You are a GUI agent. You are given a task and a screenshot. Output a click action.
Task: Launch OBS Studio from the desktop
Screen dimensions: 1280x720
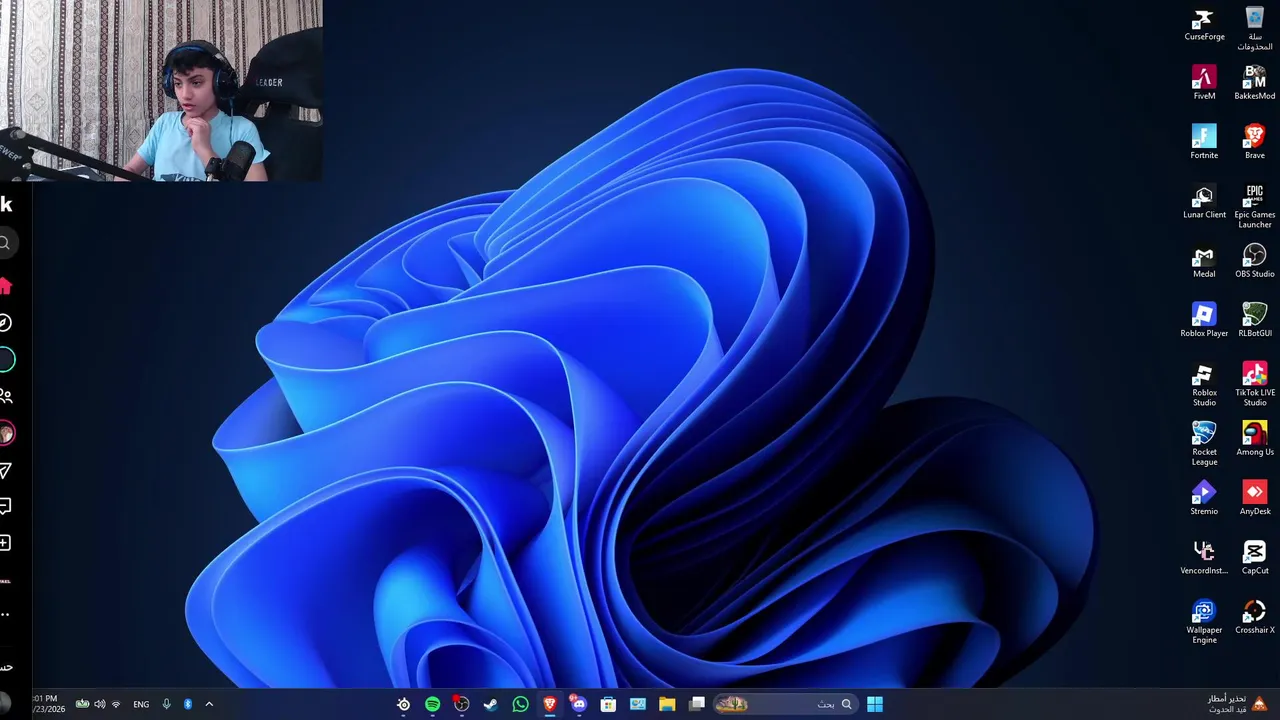point(1254,261)
